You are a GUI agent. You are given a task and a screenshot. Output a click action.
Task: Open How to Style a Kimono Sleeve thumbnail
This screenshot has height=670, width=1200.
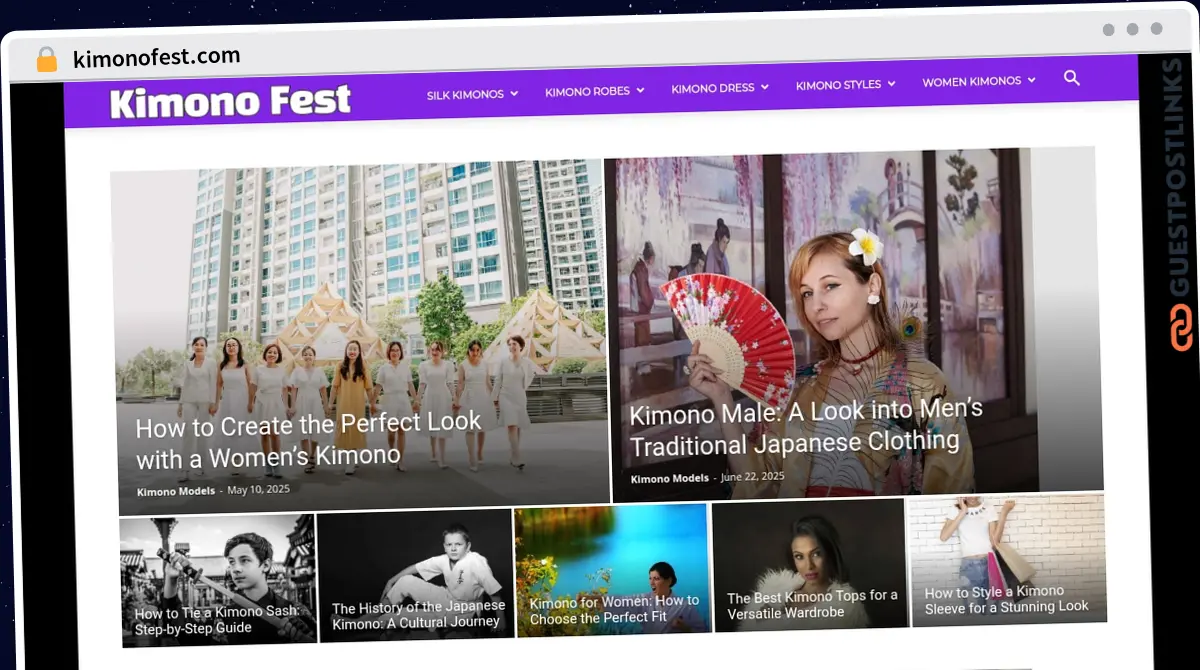[1008, 559]
